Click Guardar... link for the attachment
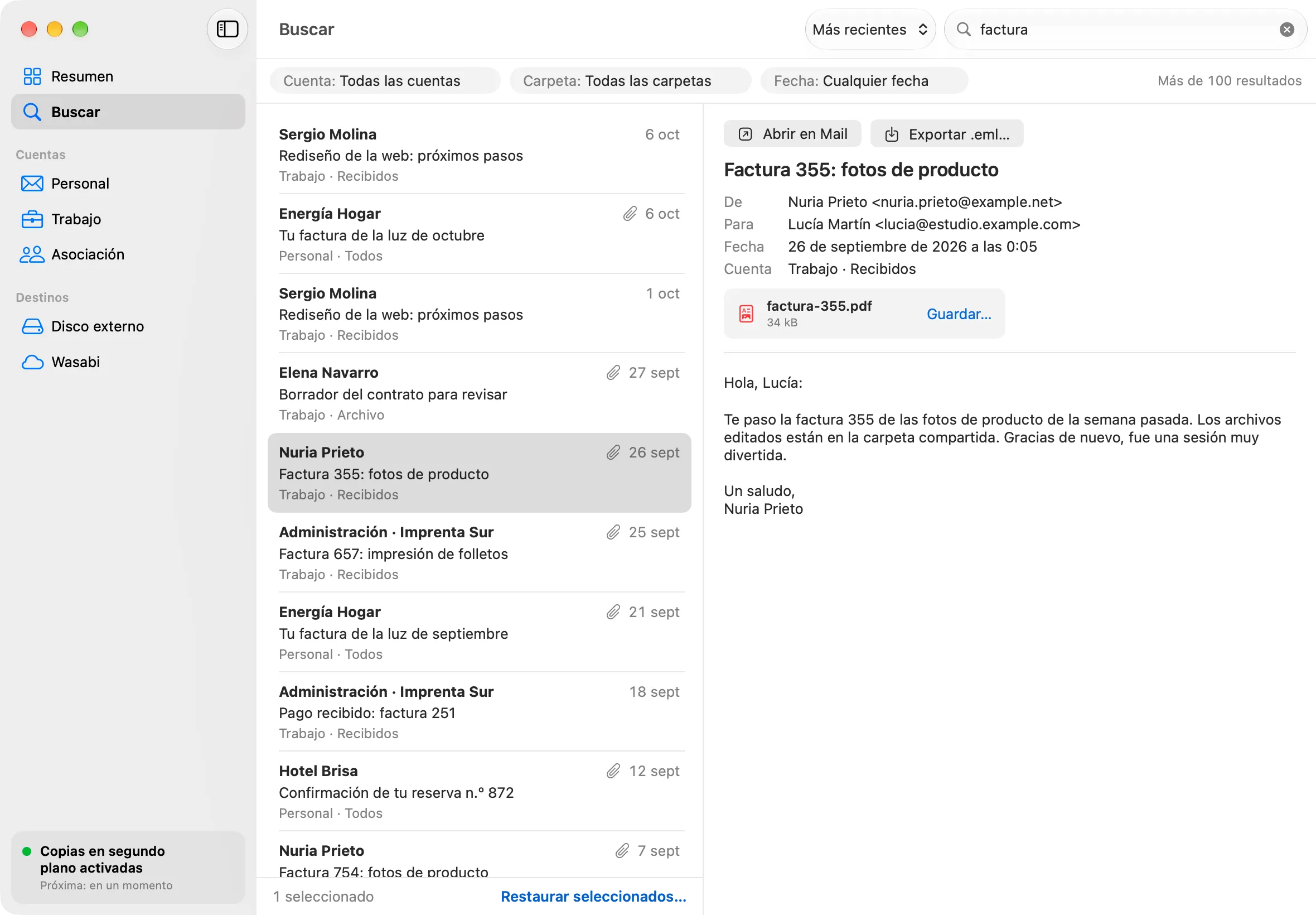 [959, 314]
